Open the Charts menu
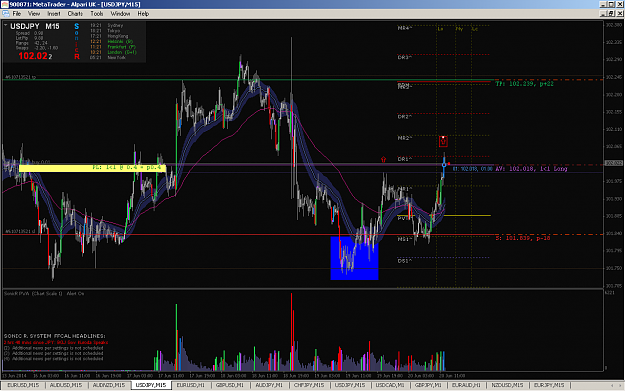625x391 pixels. coord(75,14)
